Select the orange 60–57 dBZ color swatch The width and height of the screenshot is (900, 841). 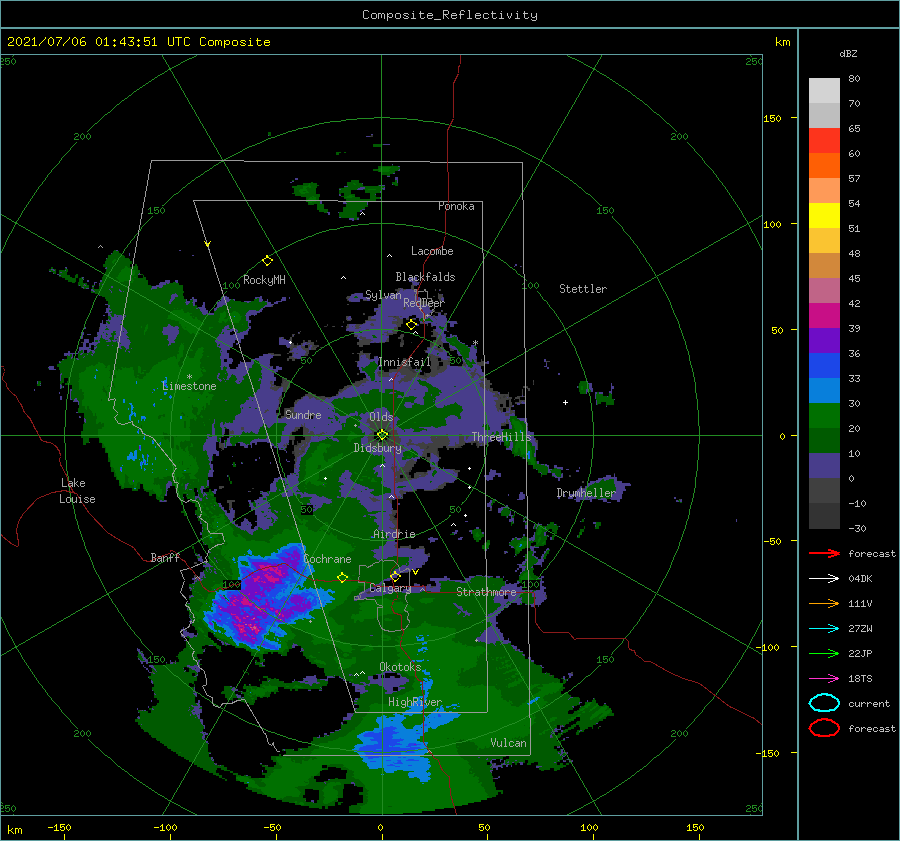click(824, 166)
